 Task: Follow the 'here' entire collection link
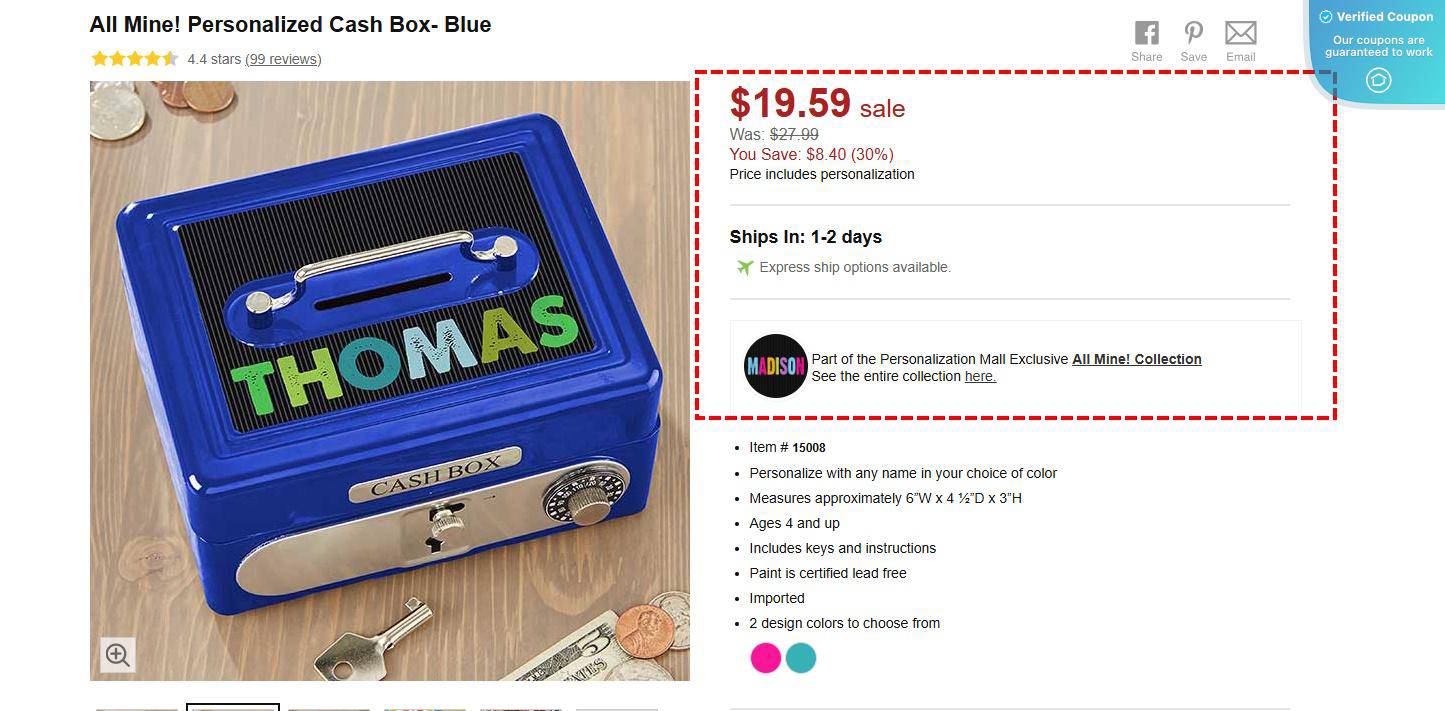click(980, 376)
